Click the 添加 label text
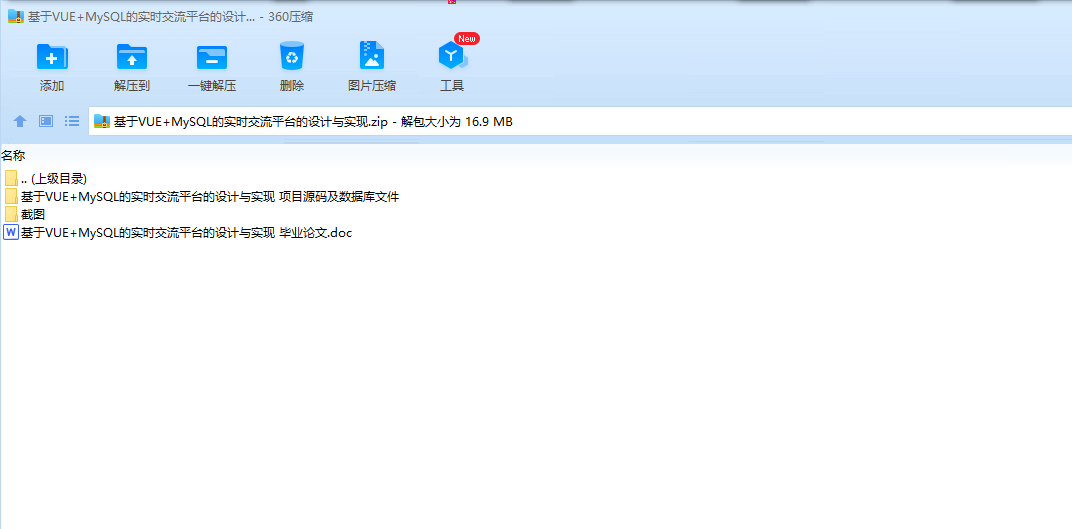 point(52,86)
